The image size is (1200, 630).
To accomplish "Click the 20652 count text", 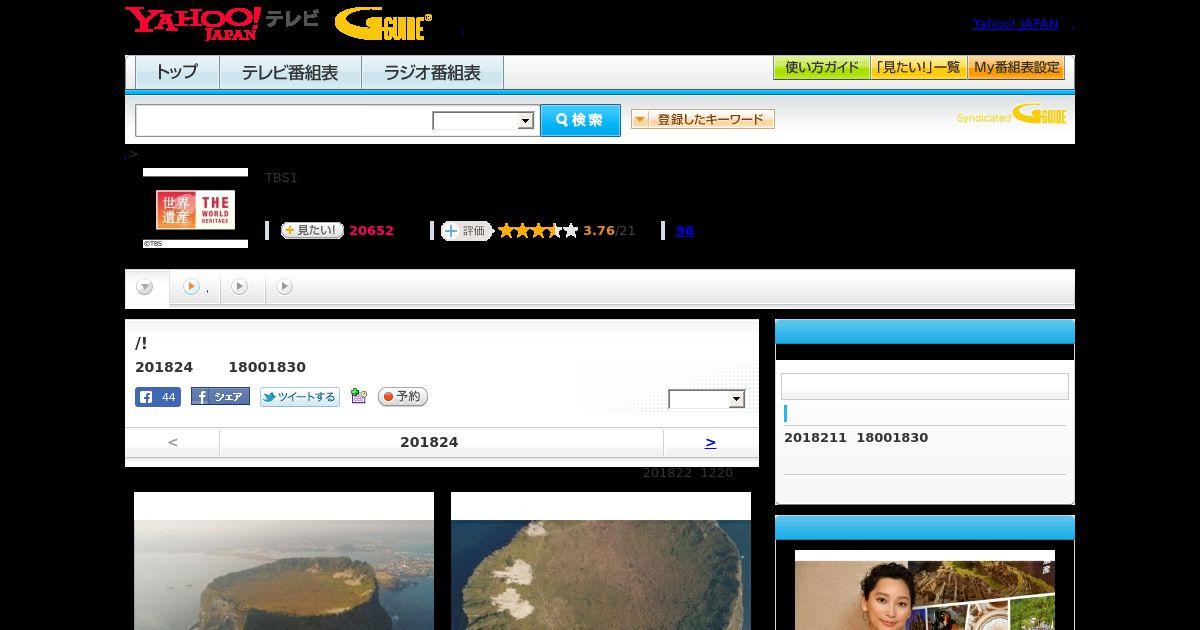I will click(x=371, y=231).
